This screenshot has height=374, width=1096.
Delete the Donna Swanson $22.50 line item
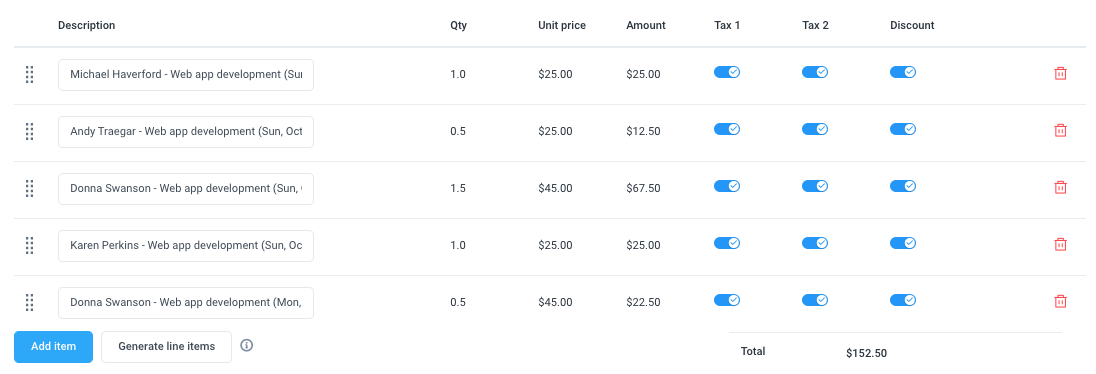[x=1060, y=302]
